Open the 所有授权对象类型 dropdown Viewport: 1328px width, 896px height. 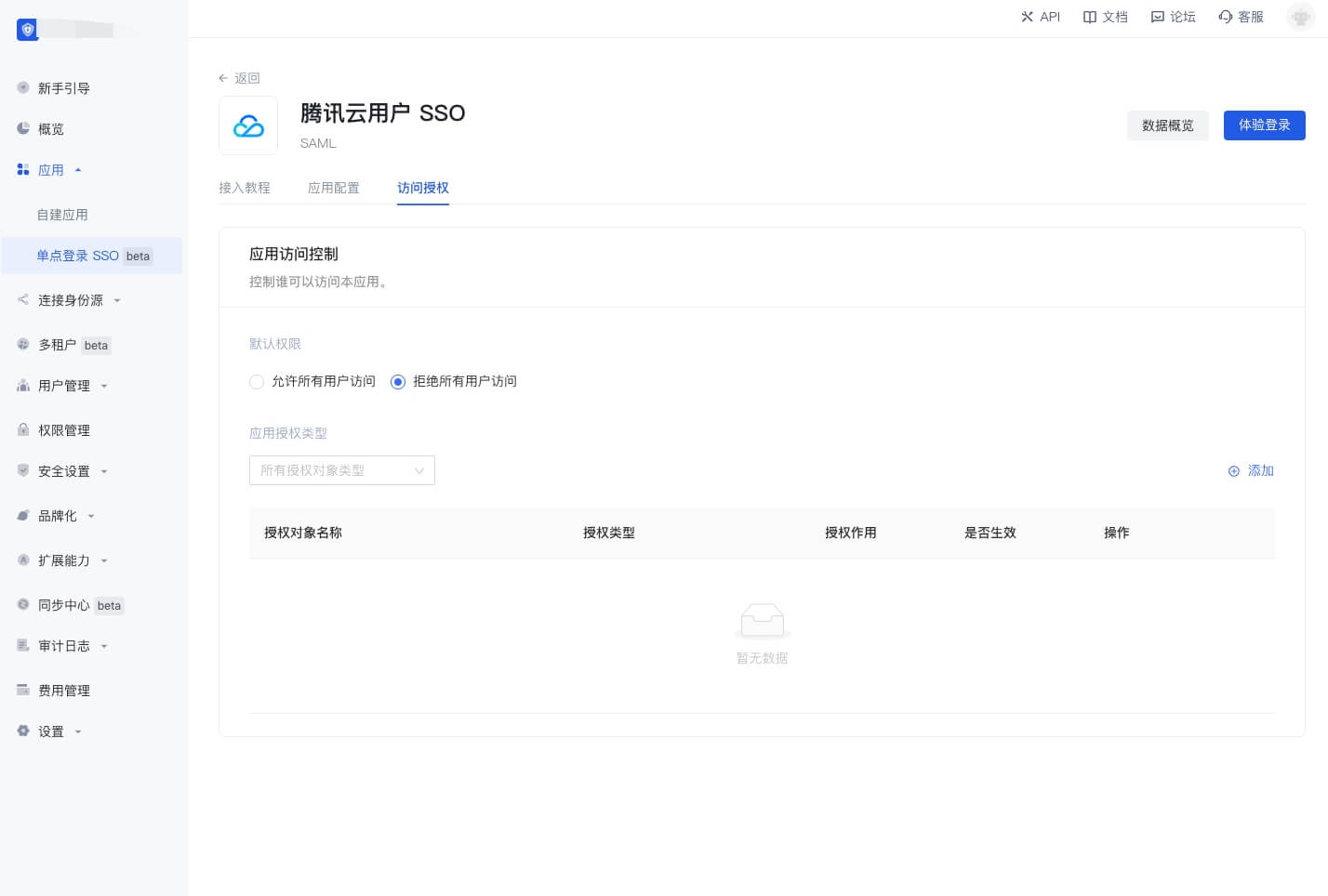342,470
